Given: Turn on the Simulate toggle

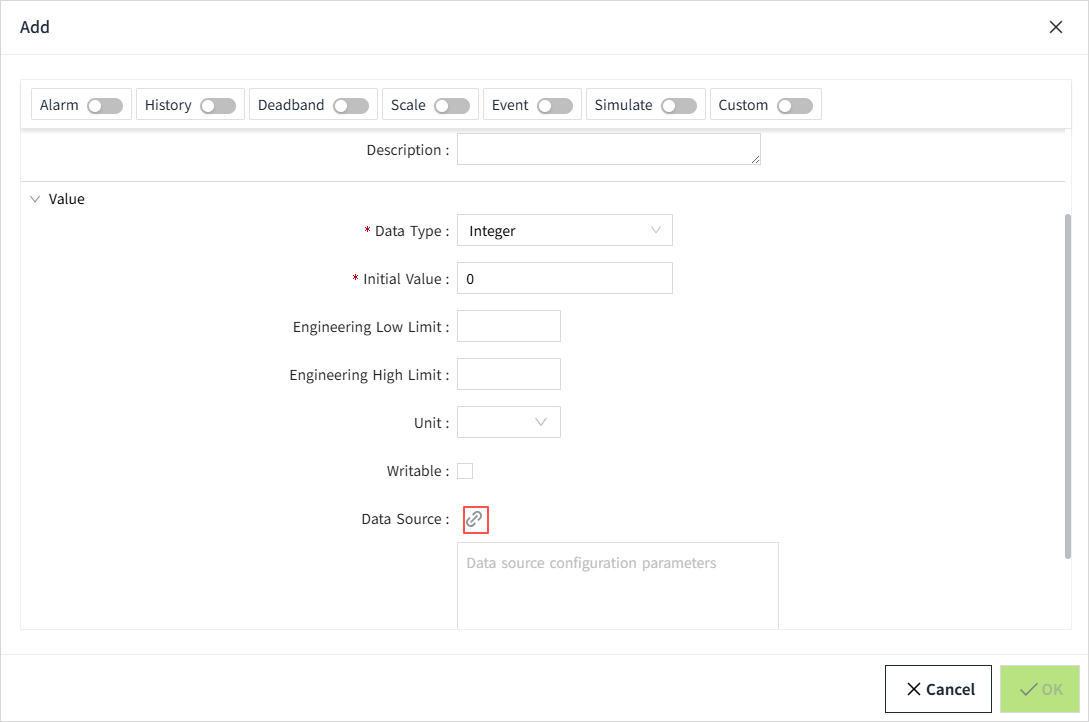Looking at the screenshot, I should 679,106.
